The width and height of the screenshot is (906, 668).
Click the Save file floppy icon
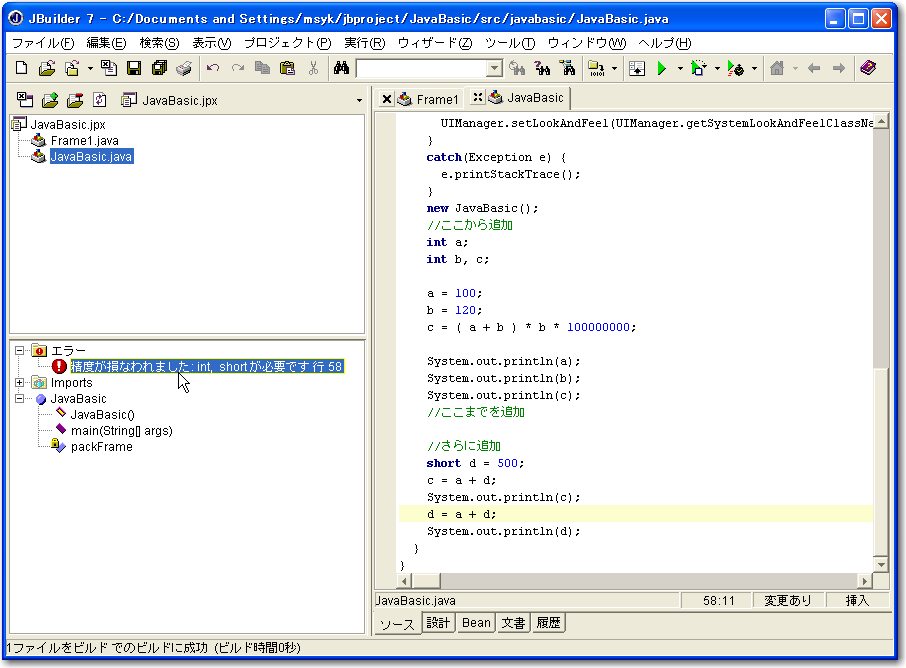click(x=133, y=68)
